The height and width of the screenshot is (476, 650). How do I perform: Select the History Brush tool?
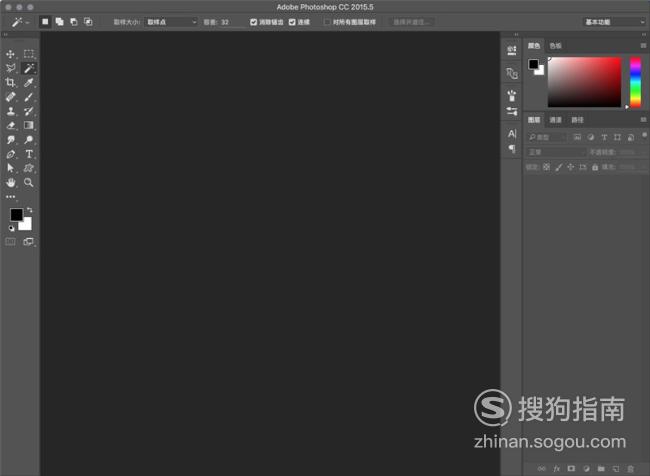click(29, 111)
